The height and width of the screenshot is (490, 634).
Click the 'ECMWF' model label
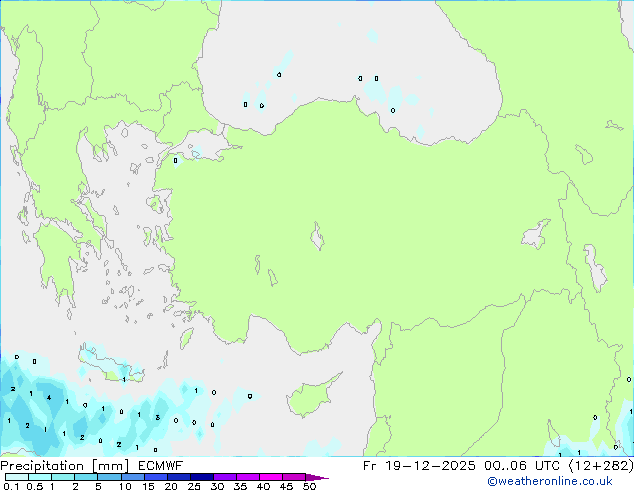161,466
